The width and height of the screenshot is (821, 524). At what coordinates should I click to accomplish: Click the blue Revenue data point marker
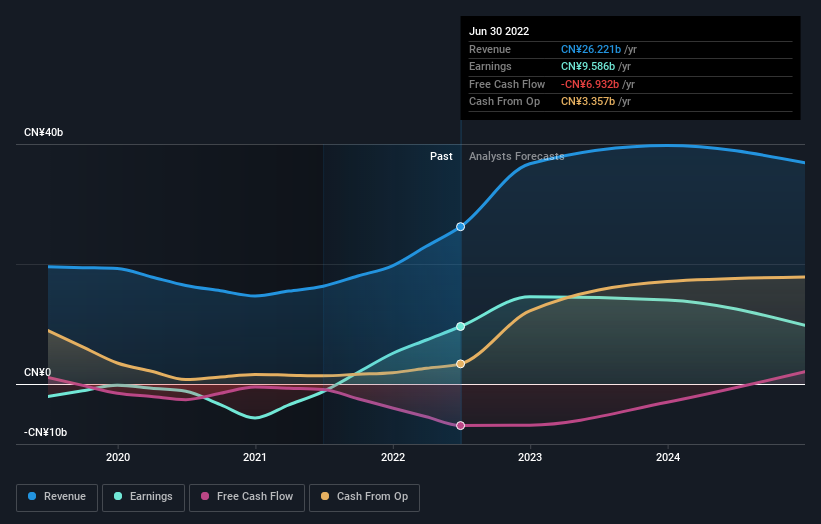point(460,227)
